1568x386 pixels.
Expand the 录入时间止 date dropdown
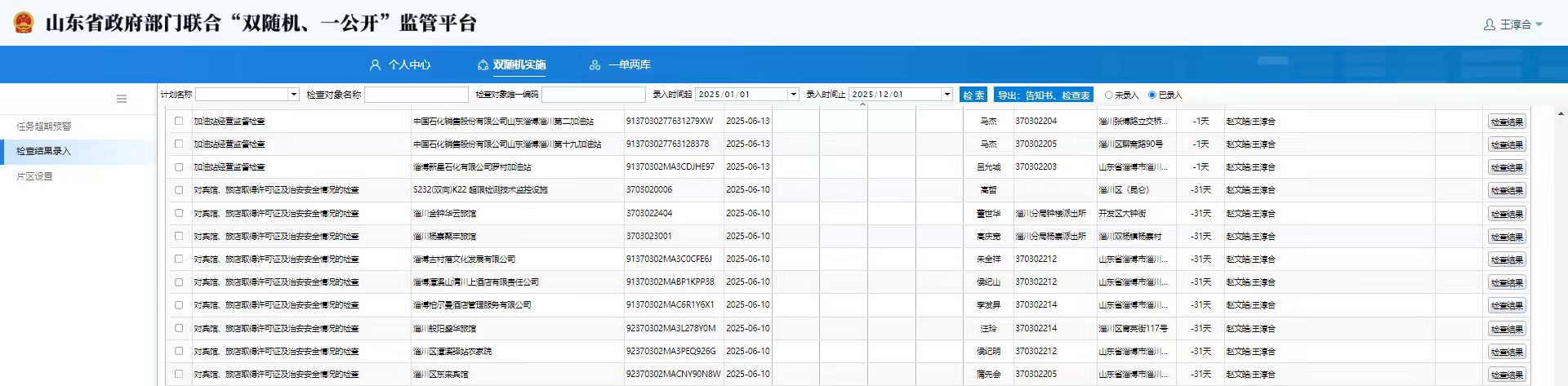point(947,95)
